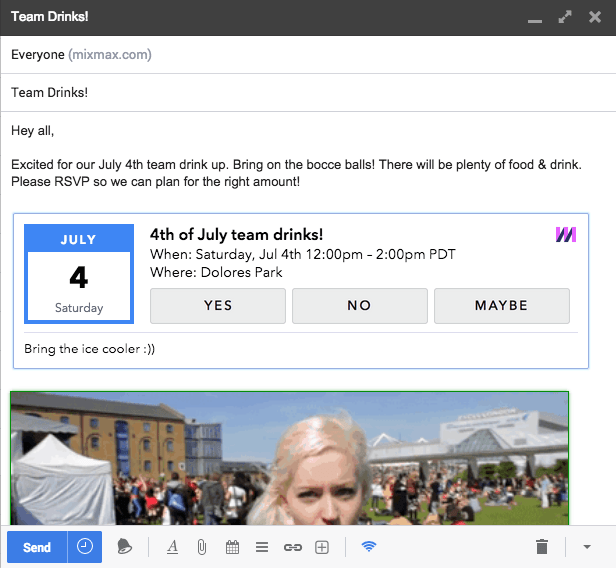The image size is (616, 568).
Task: RSVP YES to the team drinks
Action: pos(218,306)
